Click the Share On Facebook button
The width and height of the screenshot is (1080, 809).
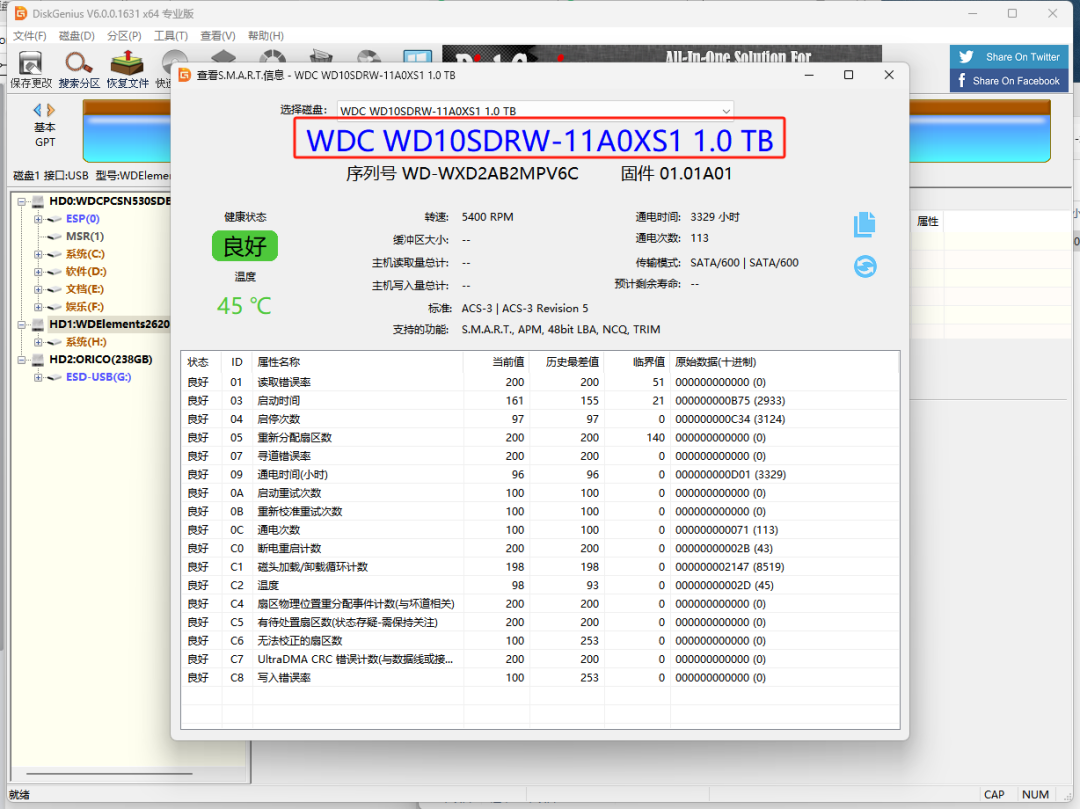click(1009, 81)
